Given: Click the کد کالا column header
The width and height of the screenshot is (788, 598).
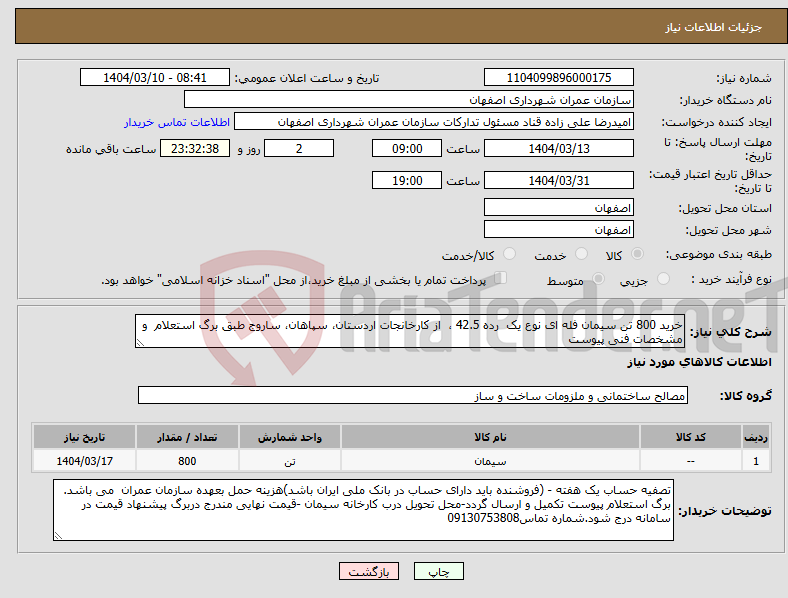Looking at the screenshot, I should 691,437.
